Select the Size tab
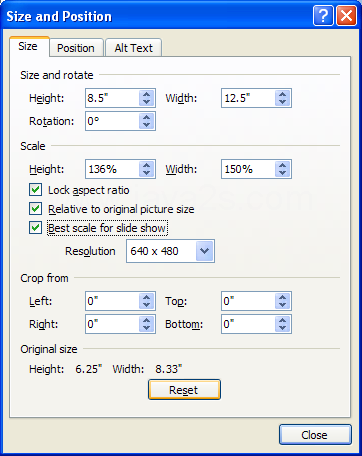Screen dimensions: 362x456 point(29,46)
